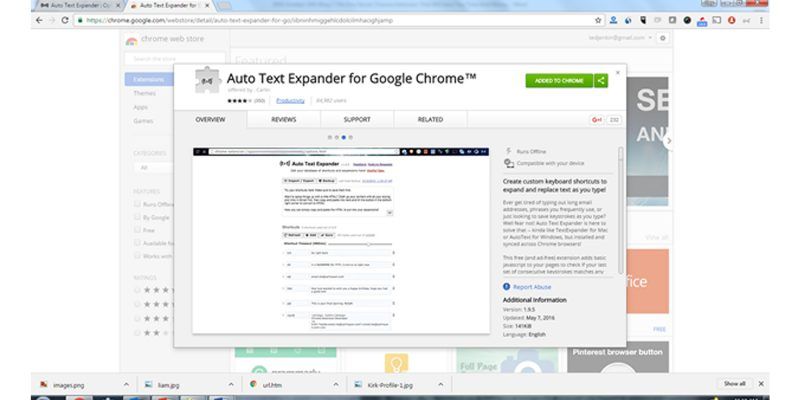
Task: Open the orange circular extension icon
Action: click(732, 20)
